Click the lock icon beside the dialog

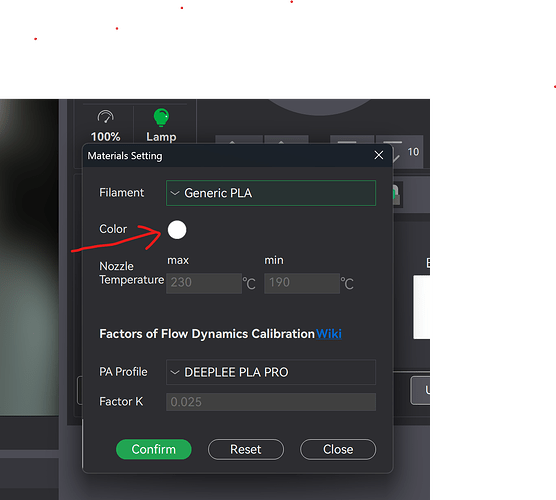pyautogui.click(x=396, y=194)
